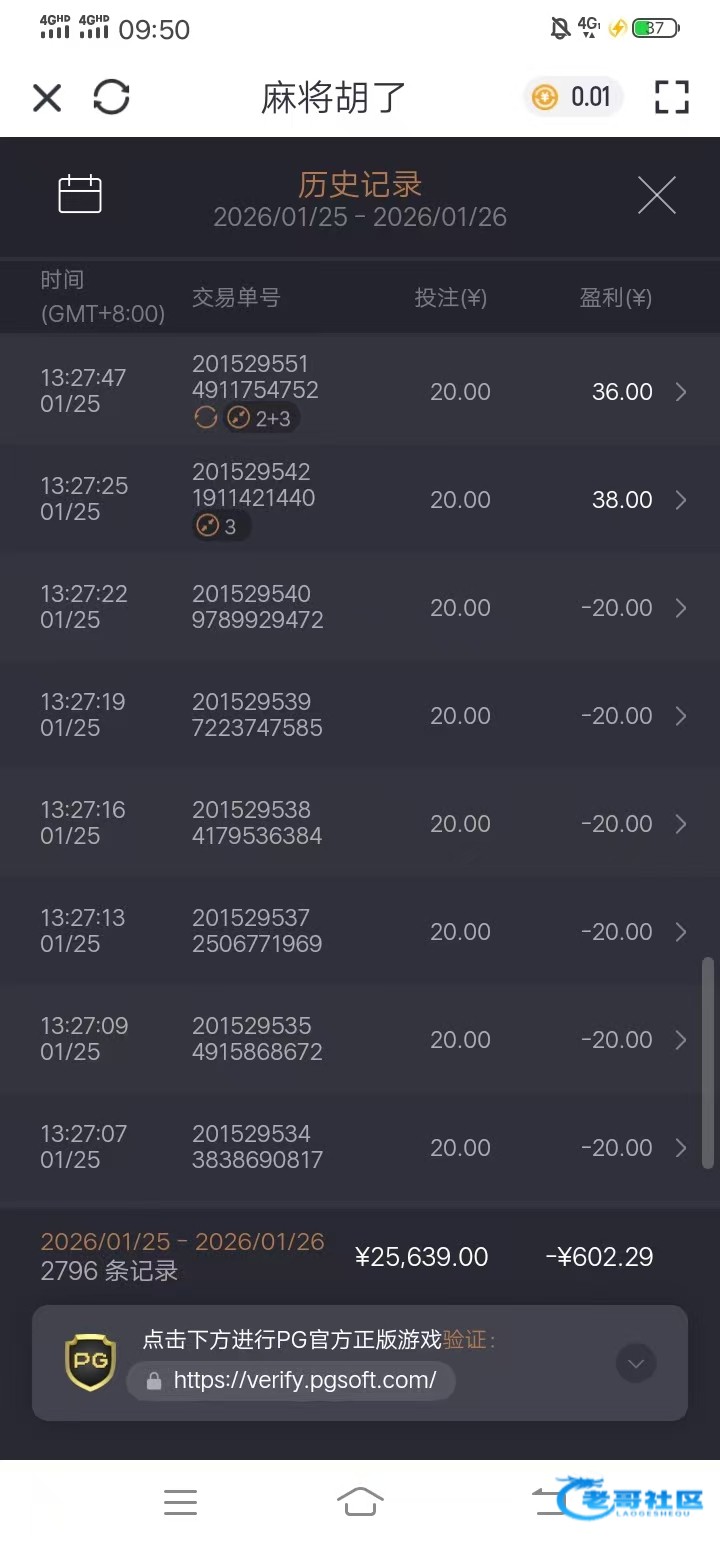Tap the free-spin 2+3 badge icon
Viewport: 720px width, 1544px height.
pyautogui.click(x=260, y=418)
